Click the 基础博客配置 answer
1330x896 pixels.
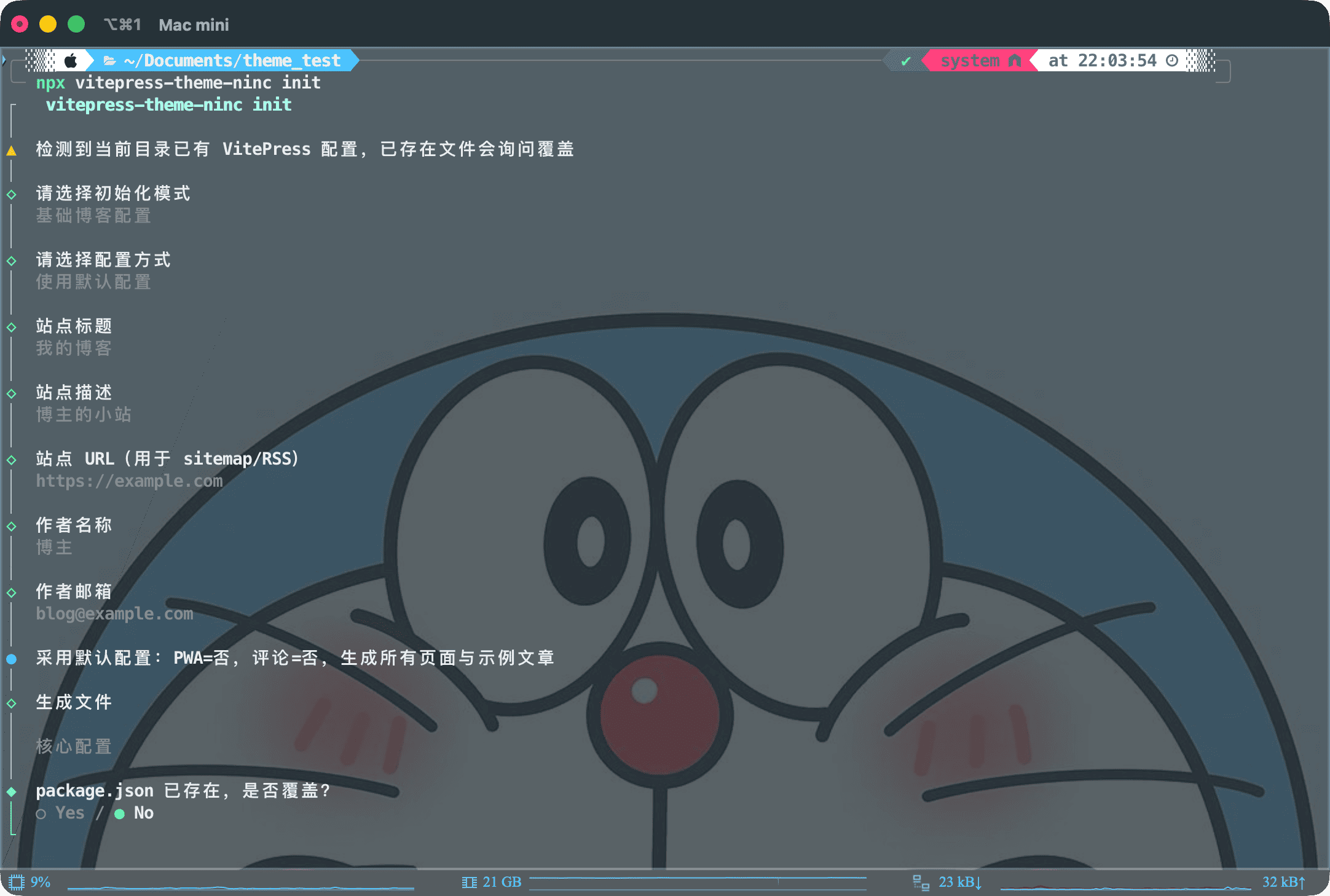tap(93, 215)
